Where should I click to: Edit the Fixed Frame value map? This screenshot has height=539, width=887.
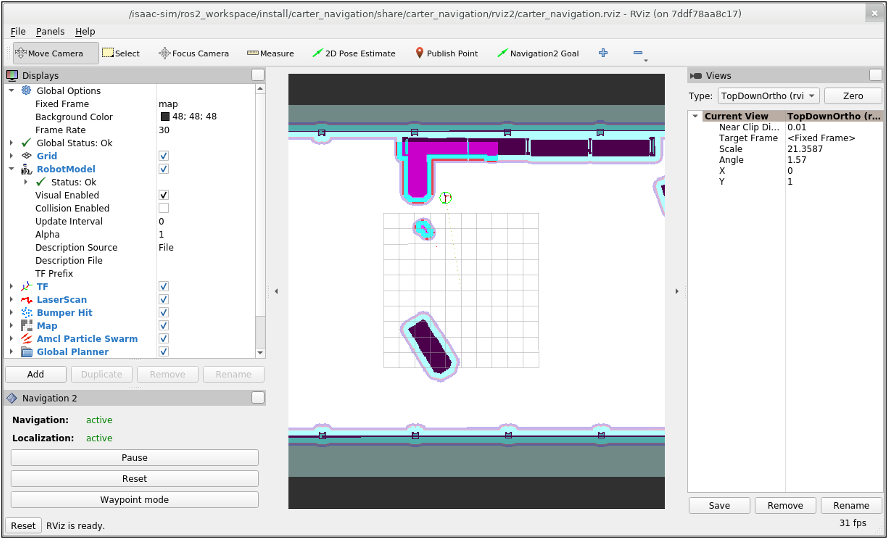coord(206,104)
